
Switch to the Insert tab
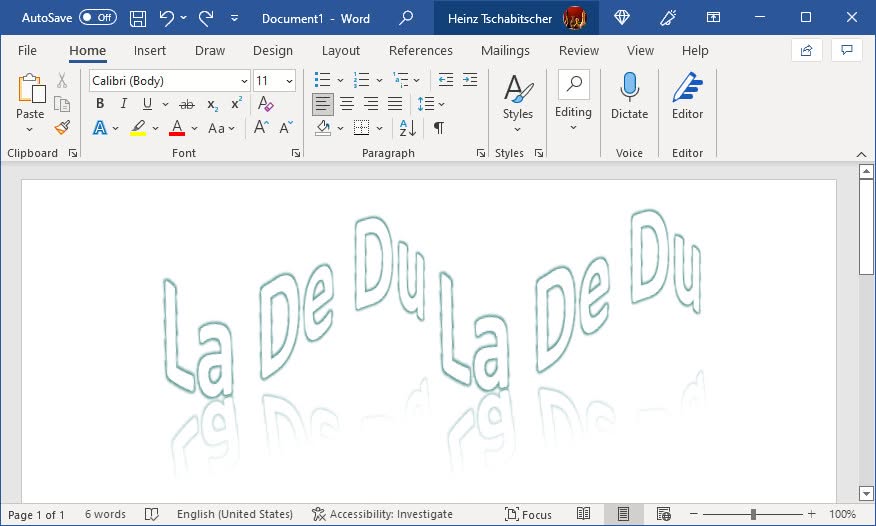point(150,51)
